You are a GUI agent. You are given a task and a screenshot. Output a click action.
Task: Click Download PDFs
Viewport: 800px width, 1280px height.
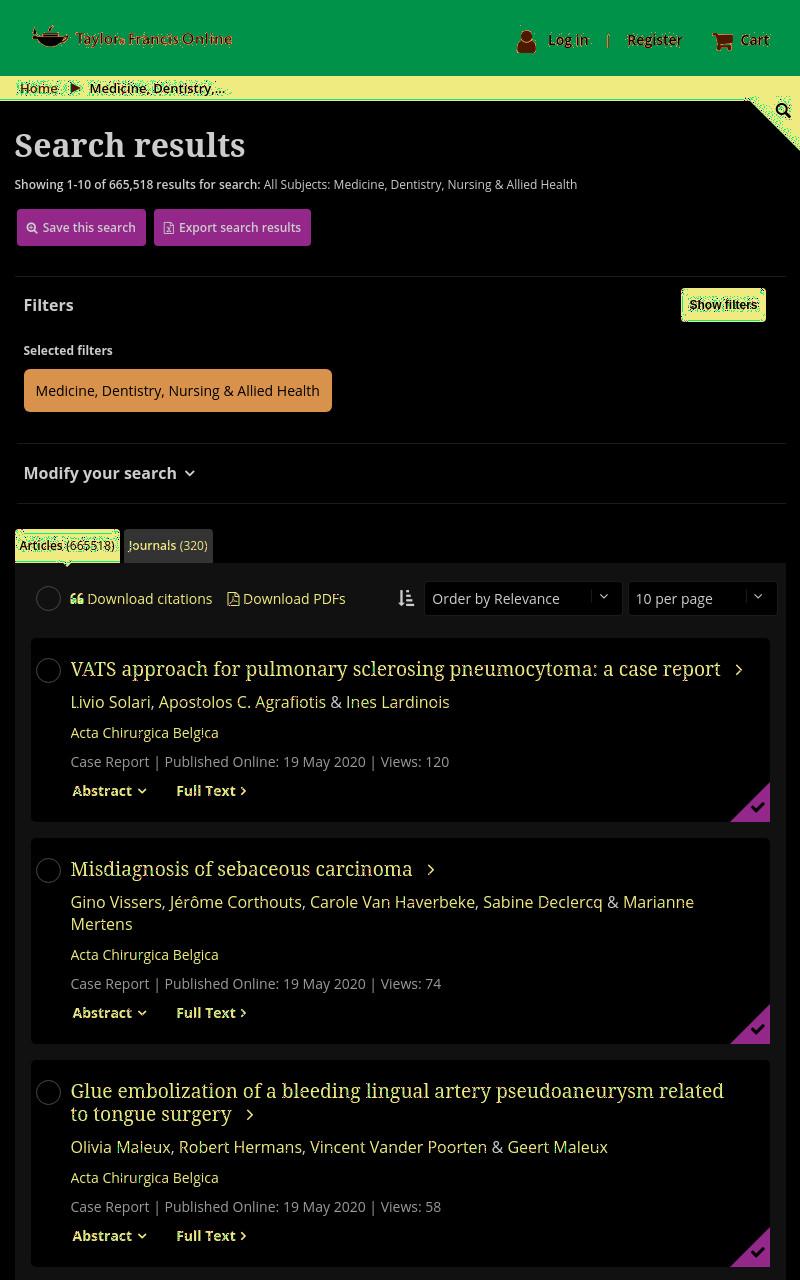(286, 599)
